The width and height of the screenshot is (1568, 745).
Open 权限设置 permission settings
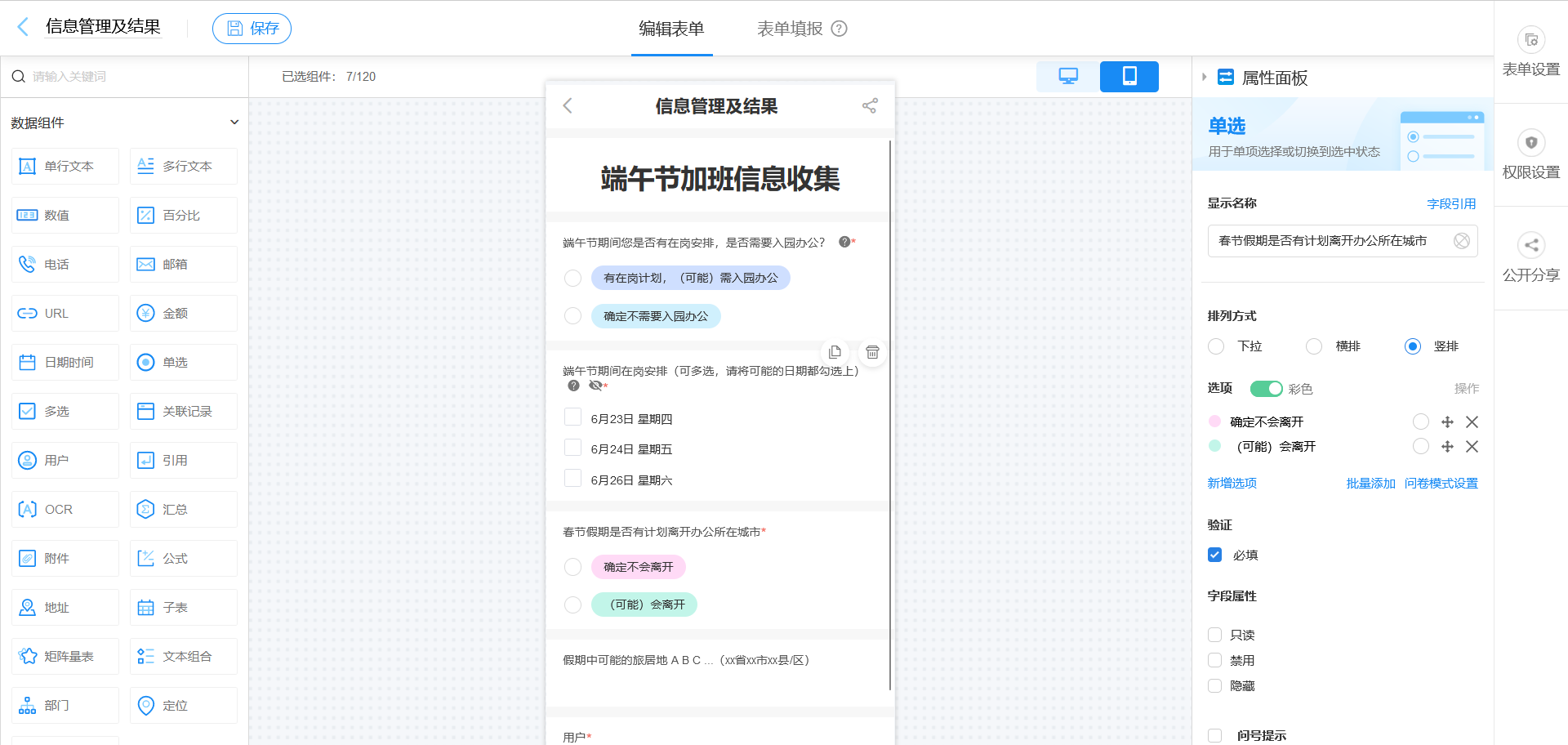1530,154
